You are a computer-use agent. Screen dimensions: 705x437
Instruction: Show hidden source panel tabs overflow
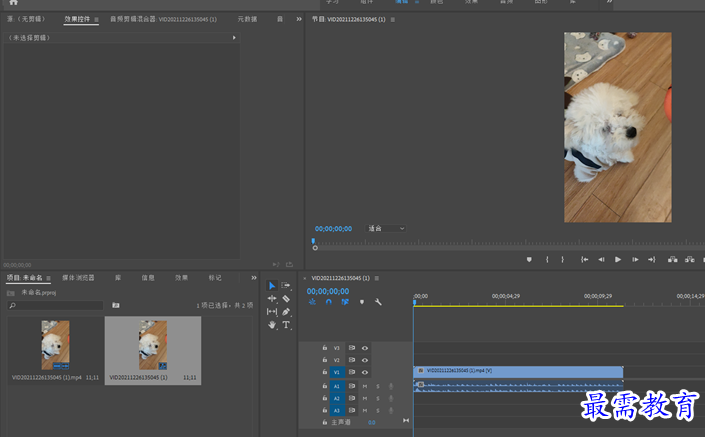coord(299,19)
